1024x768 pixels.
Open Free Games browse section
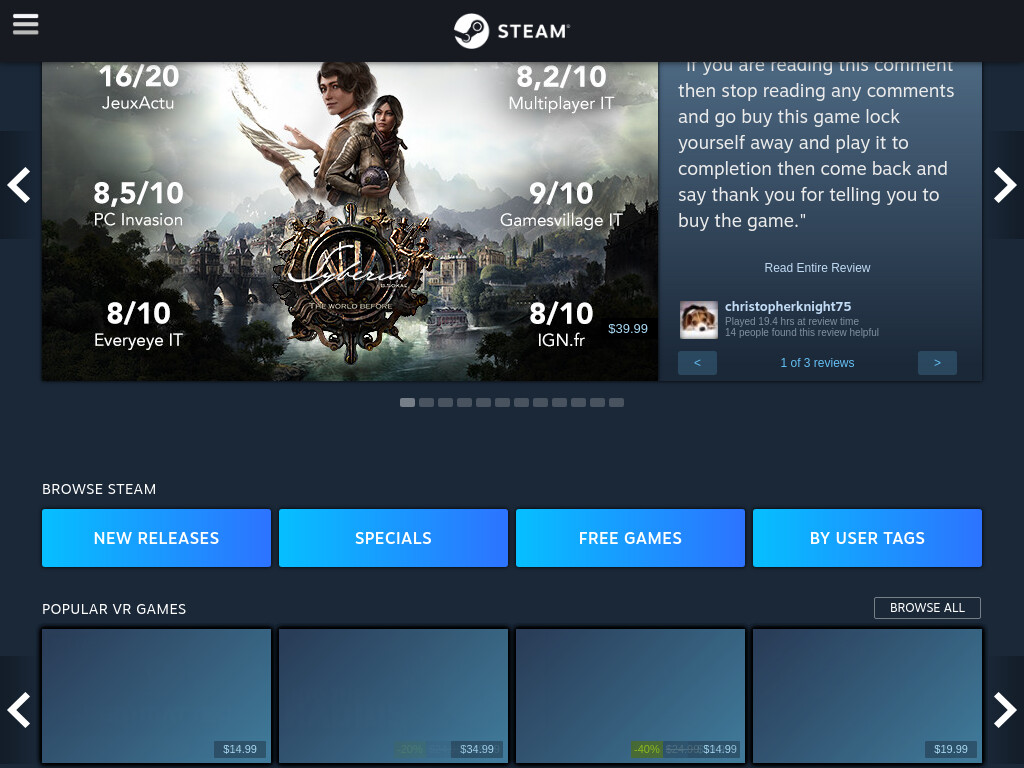click(630, 538)
